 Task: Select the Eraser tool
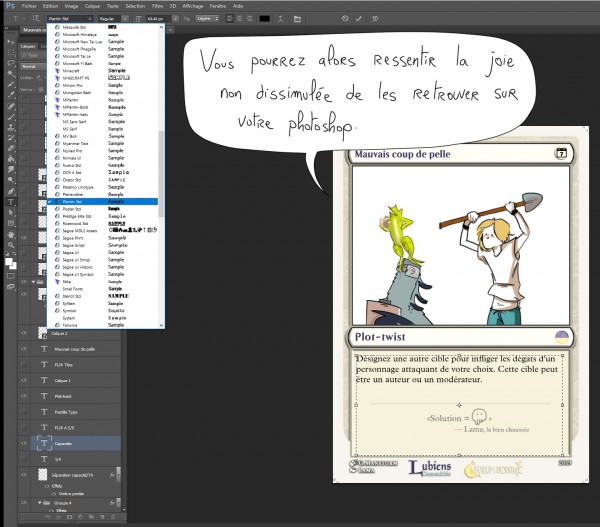tap(11, 148)
